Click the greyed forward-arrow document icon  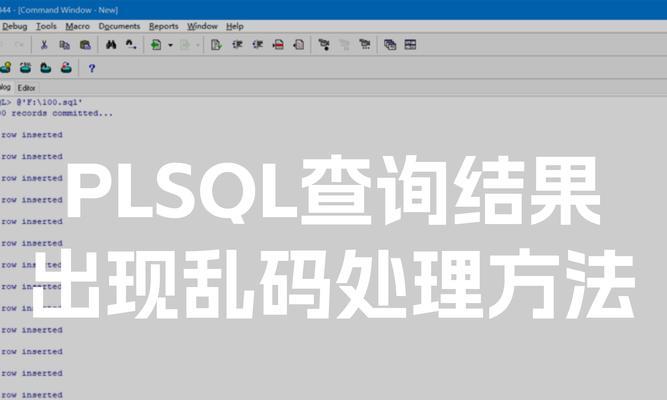point(185,45)
